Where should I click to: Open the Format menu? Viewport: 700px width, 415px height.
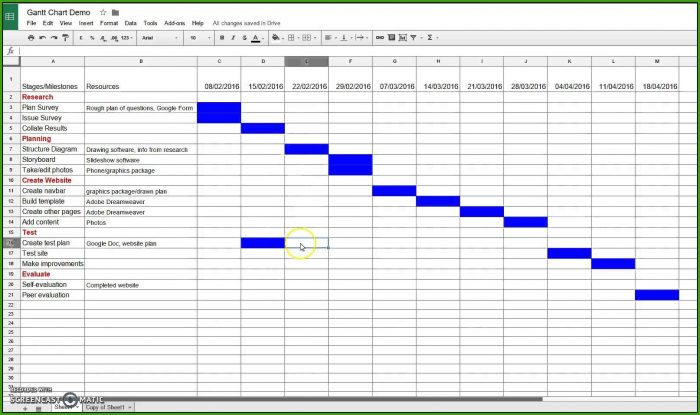coord(109,23)
